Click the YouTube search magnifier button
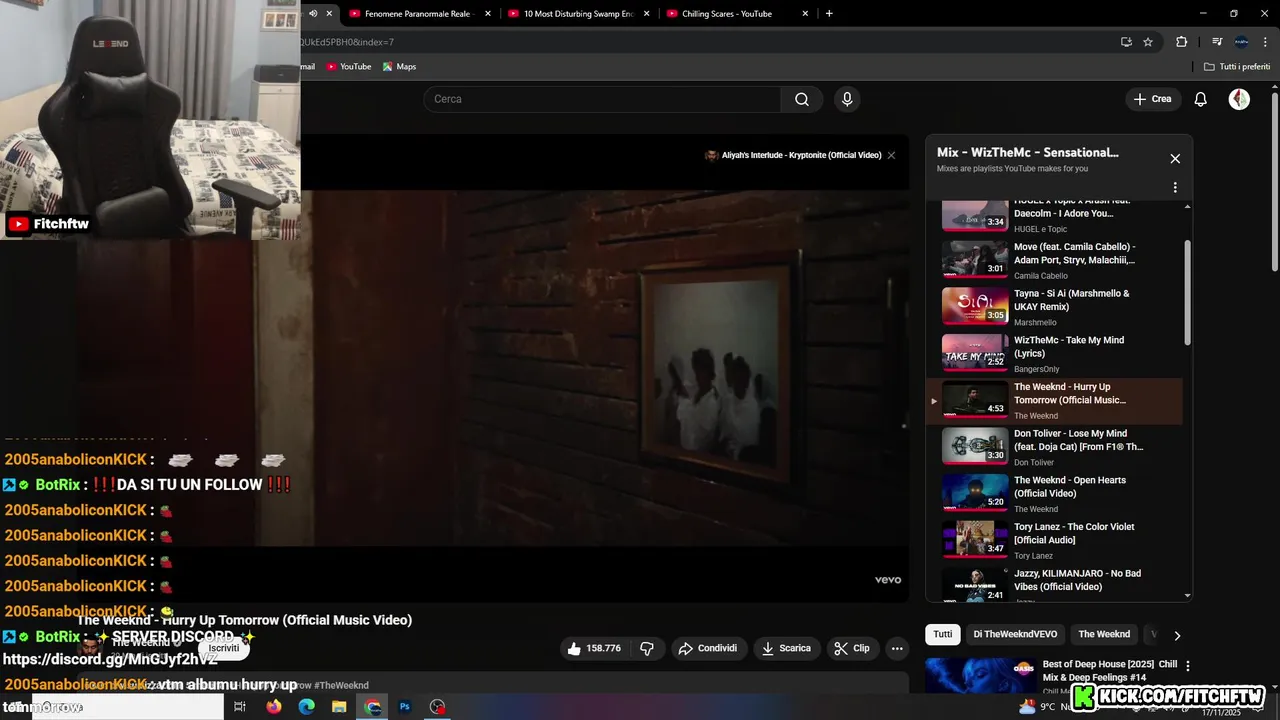1280x720 pixels. coord(802,99)
